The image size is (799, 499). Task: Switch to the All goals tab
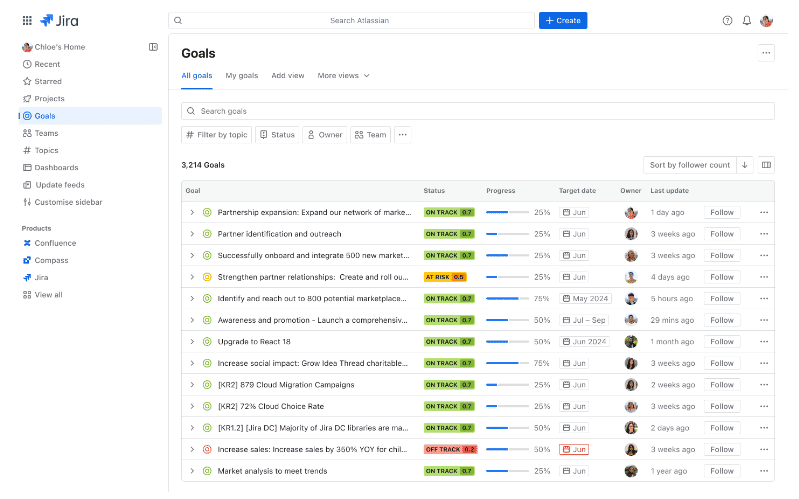(x=197, y=76)
